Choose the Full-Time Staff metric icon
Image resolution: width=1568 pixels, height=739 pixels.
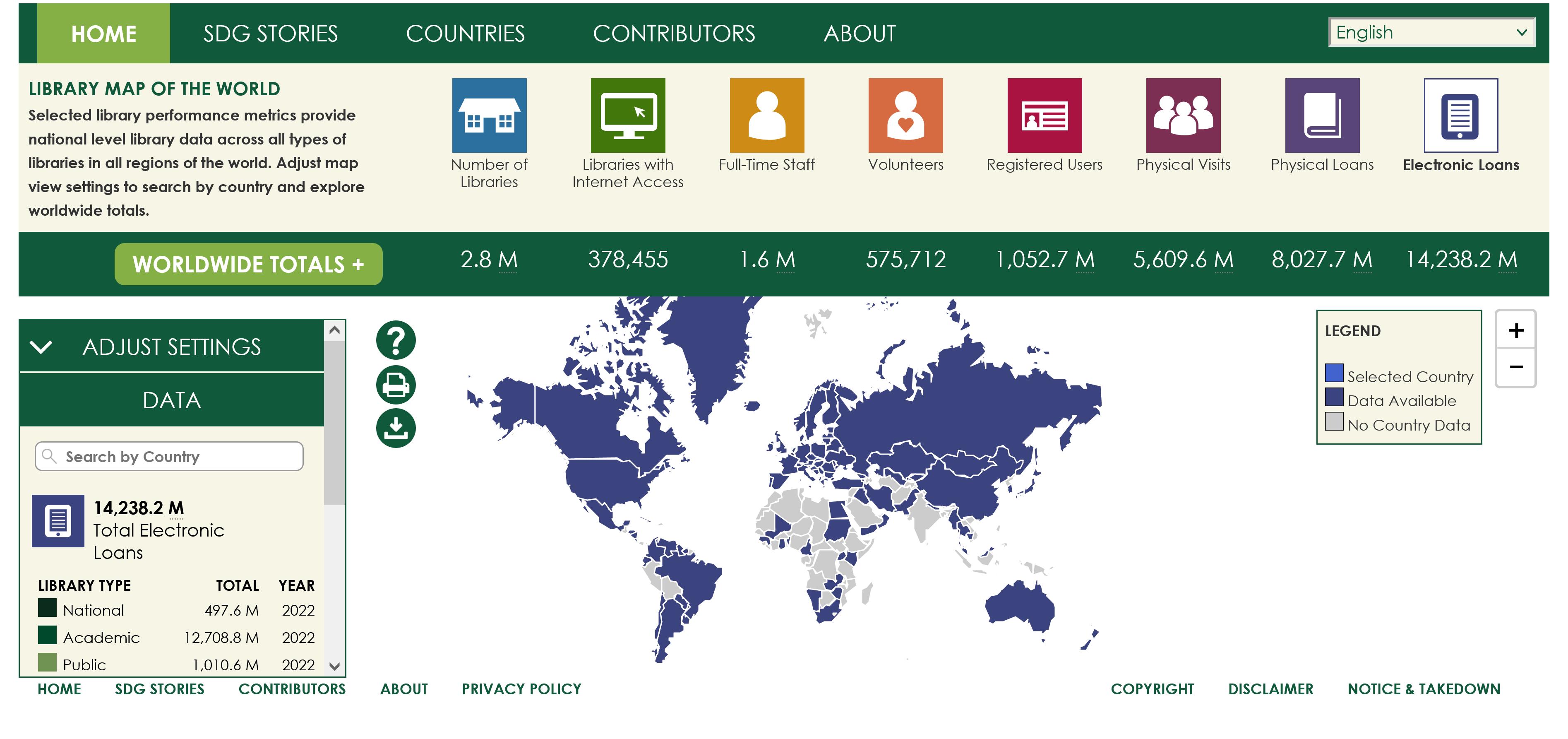click(766, 115)
